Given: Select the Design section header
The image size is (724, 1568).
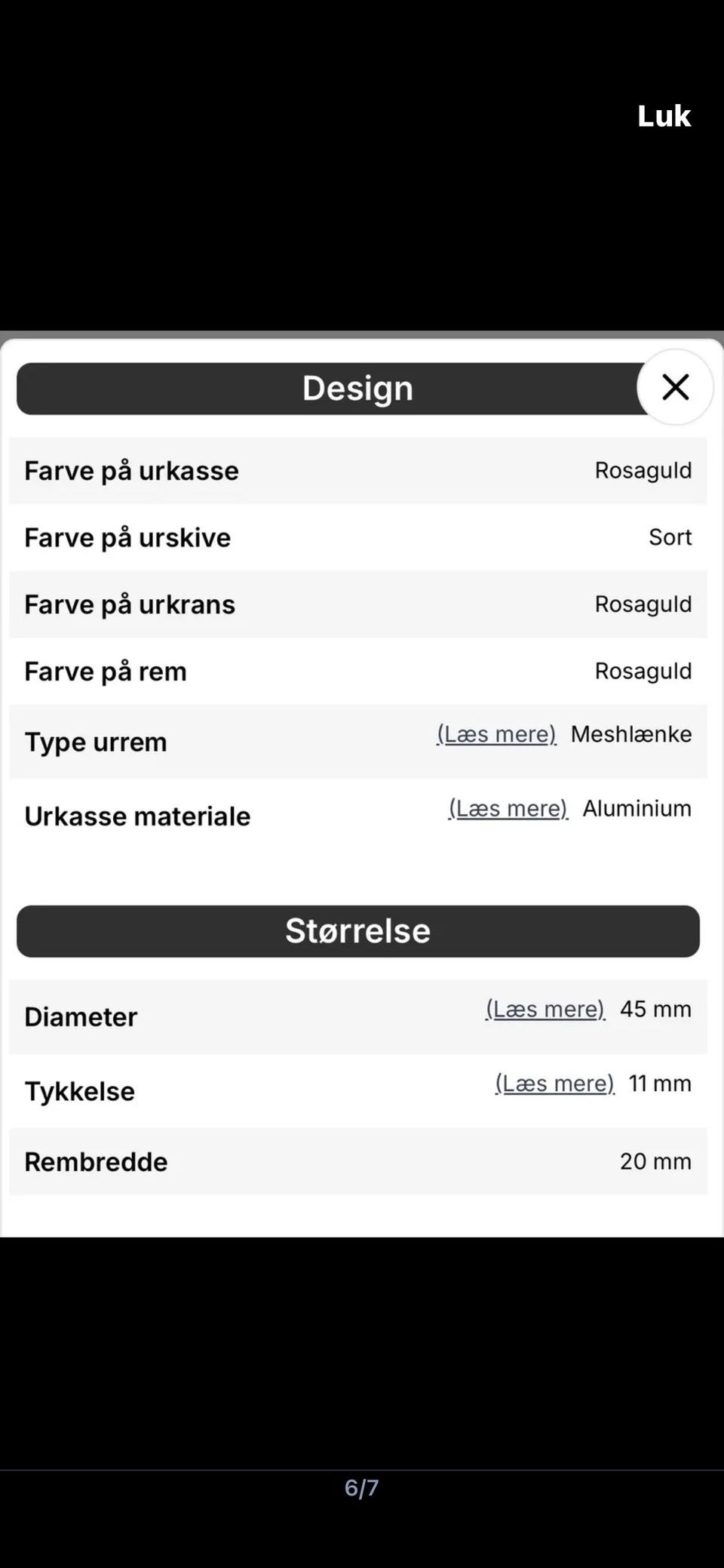Looking at the screenshot, I should point(357,389).
